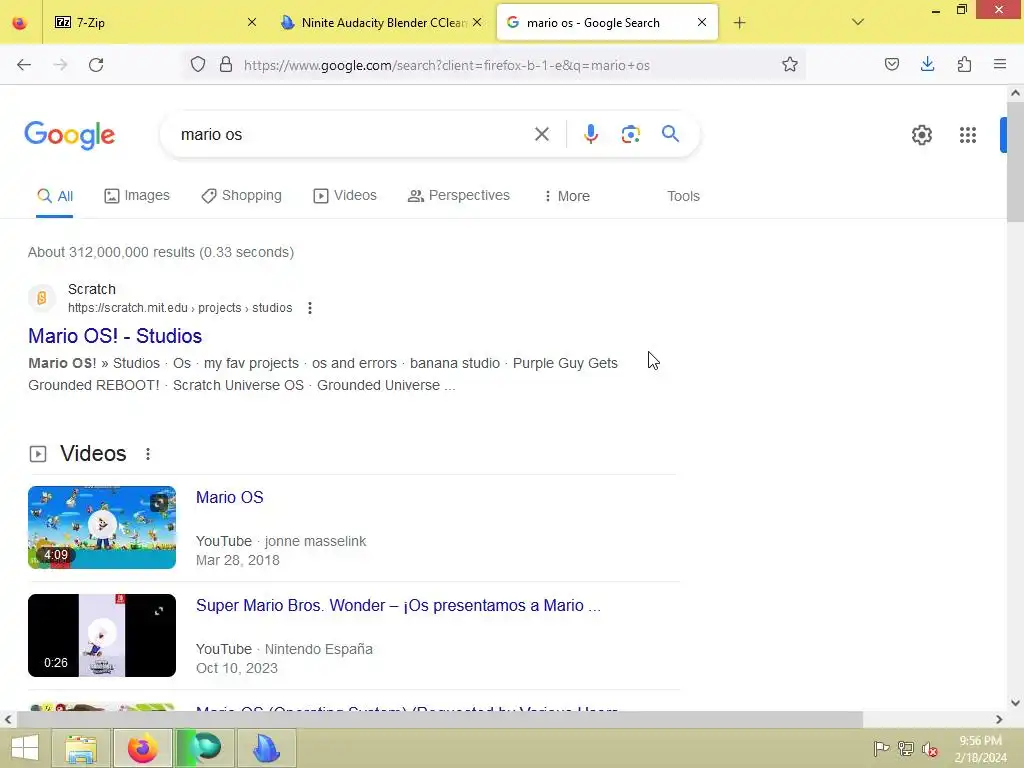
Task: Click the muted volume tray icon
Action: click(x=930, y=748)
